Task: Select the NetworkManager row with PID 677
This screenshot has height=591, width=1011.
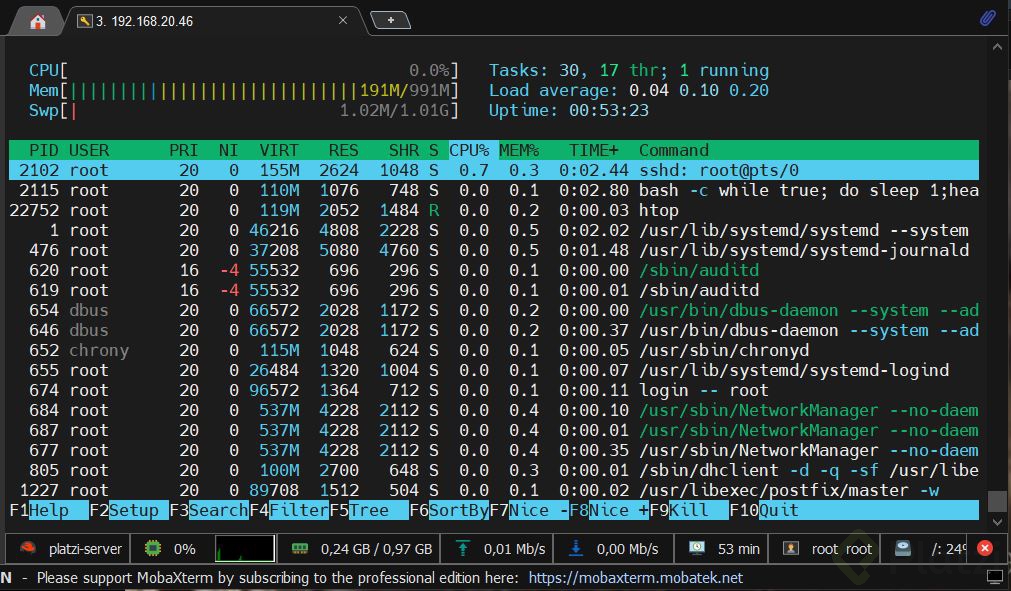Action: (x=494, y=450)
